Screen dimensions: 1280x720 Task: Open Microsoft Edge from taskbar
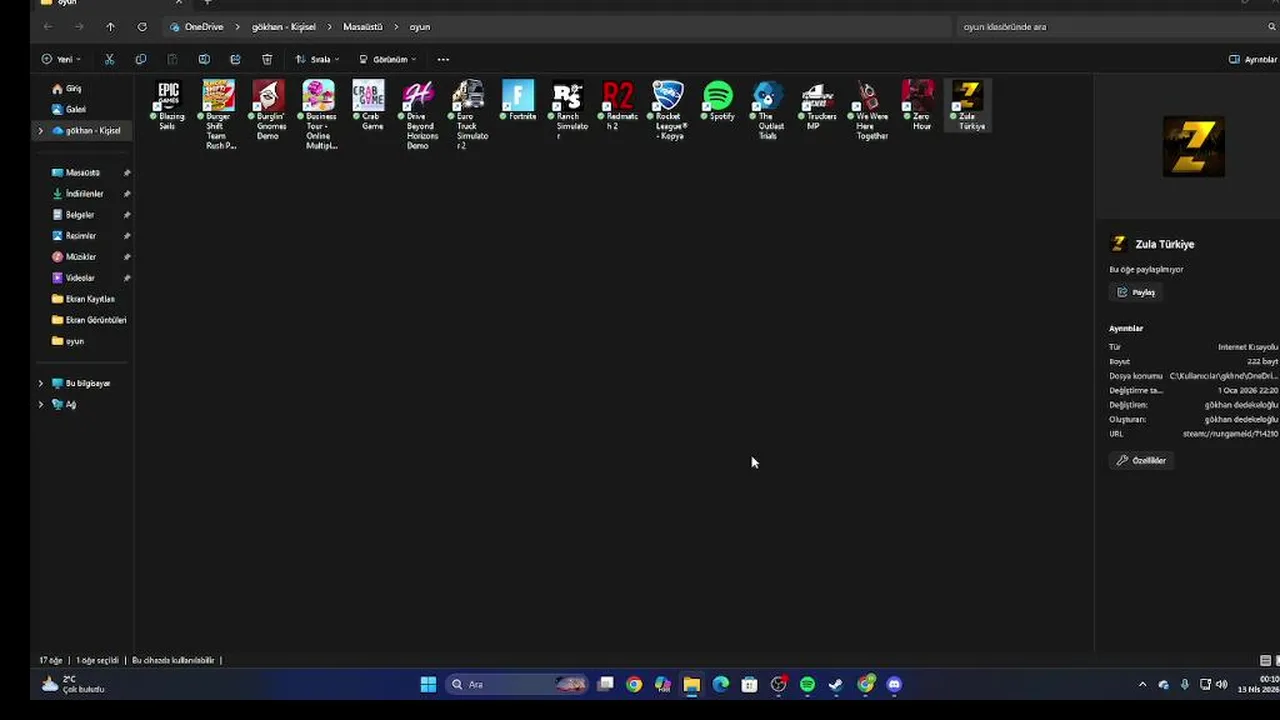pos(720,685)
